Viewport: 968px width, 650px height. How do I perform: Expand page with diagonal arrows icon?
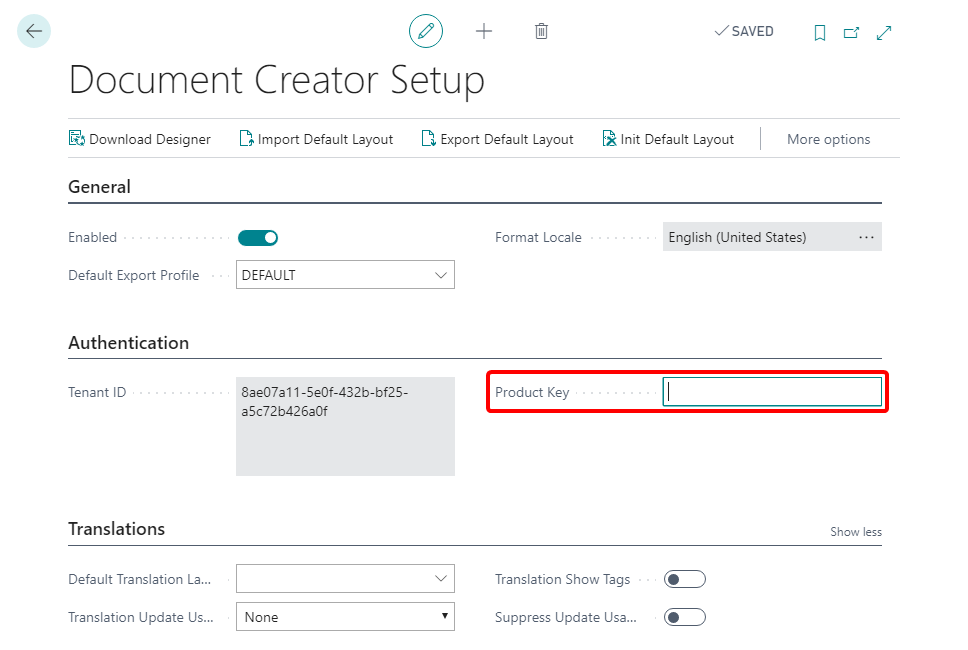coord(884,32)
